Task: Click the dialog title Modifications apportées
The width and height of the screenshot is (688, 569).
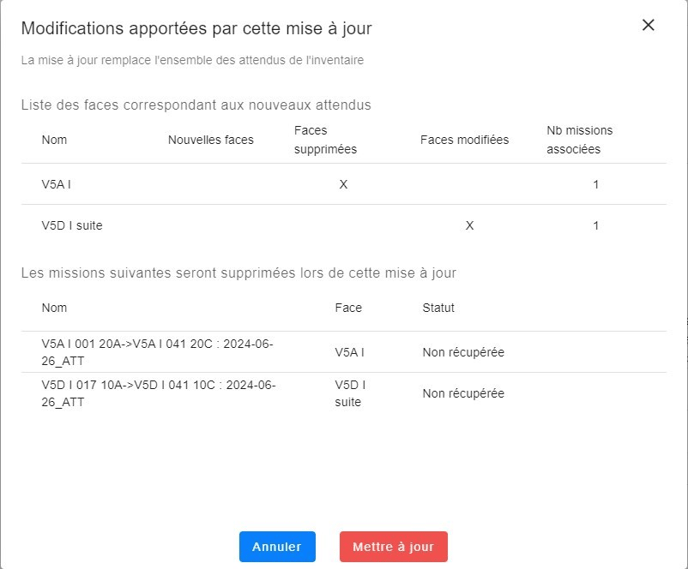Action: (x=196, y=28)
